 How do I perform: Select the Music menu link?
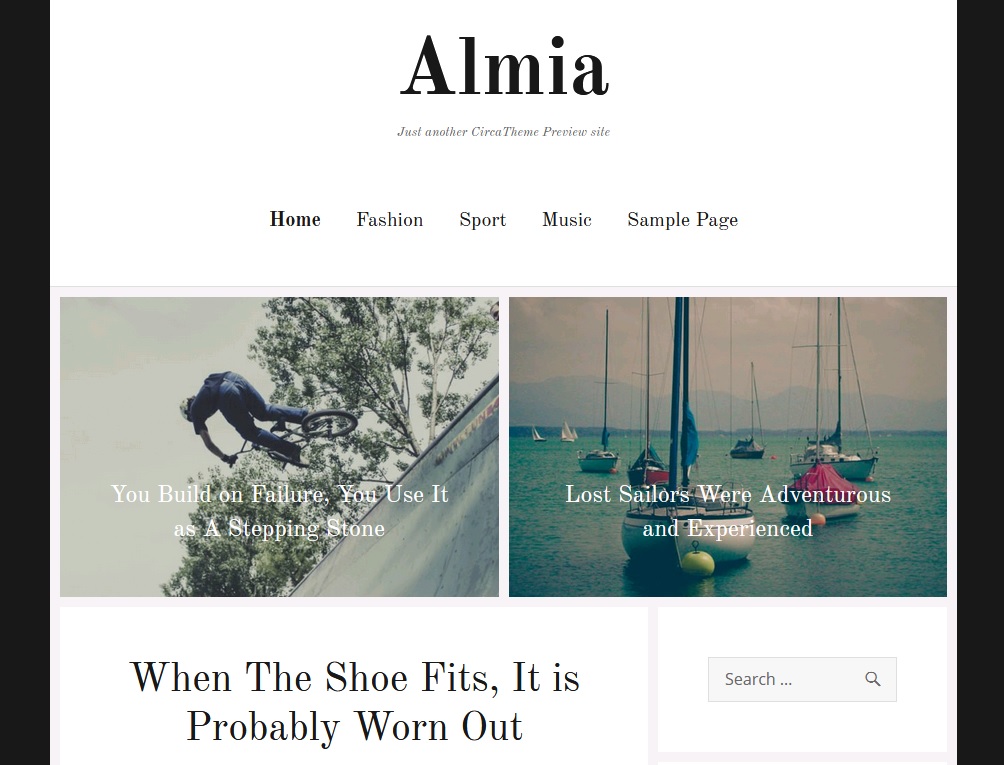pyautogui.click(x=567, y=220)
